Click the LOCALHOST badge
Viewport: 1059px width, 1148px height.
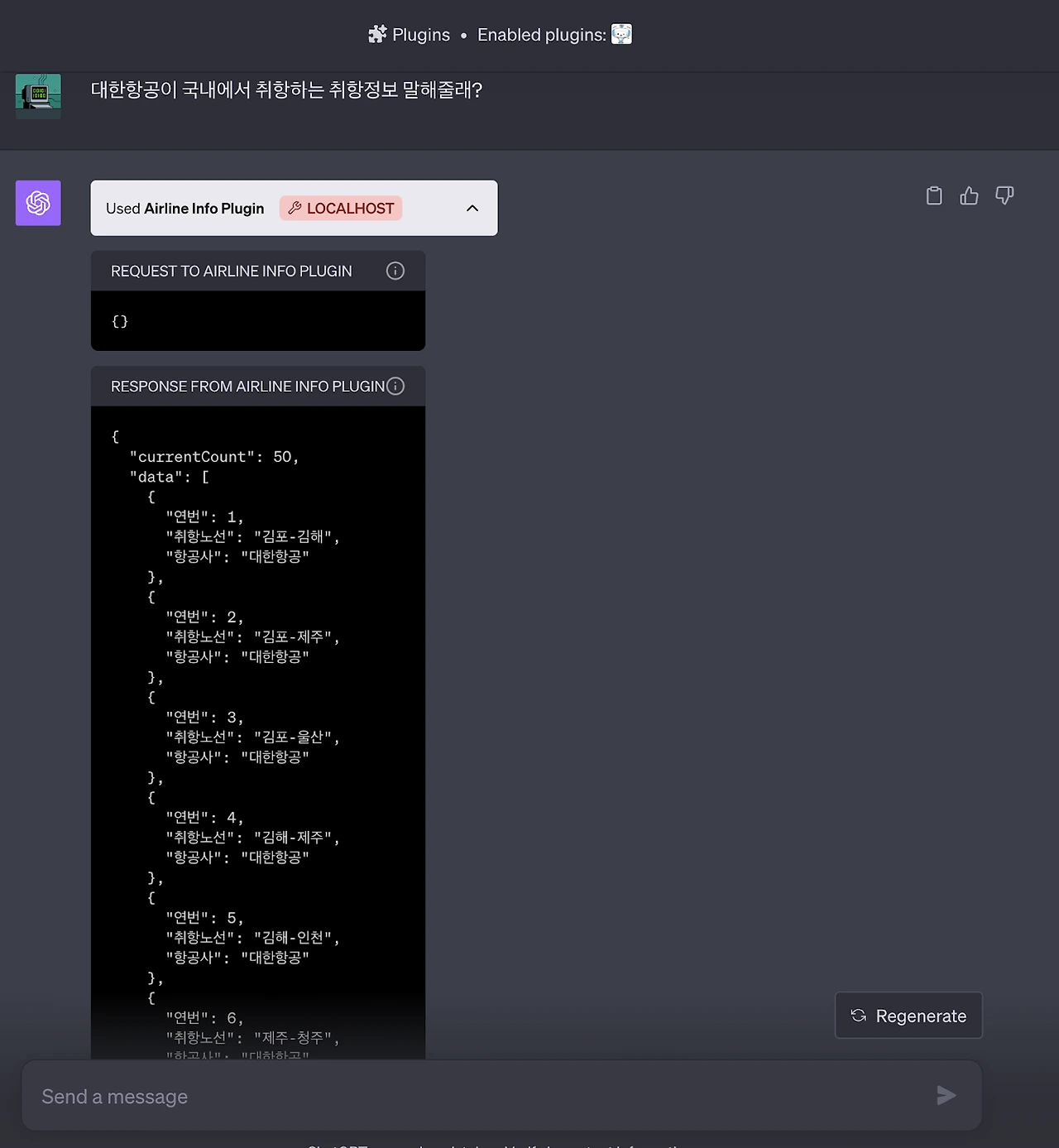tap(341, 209)
